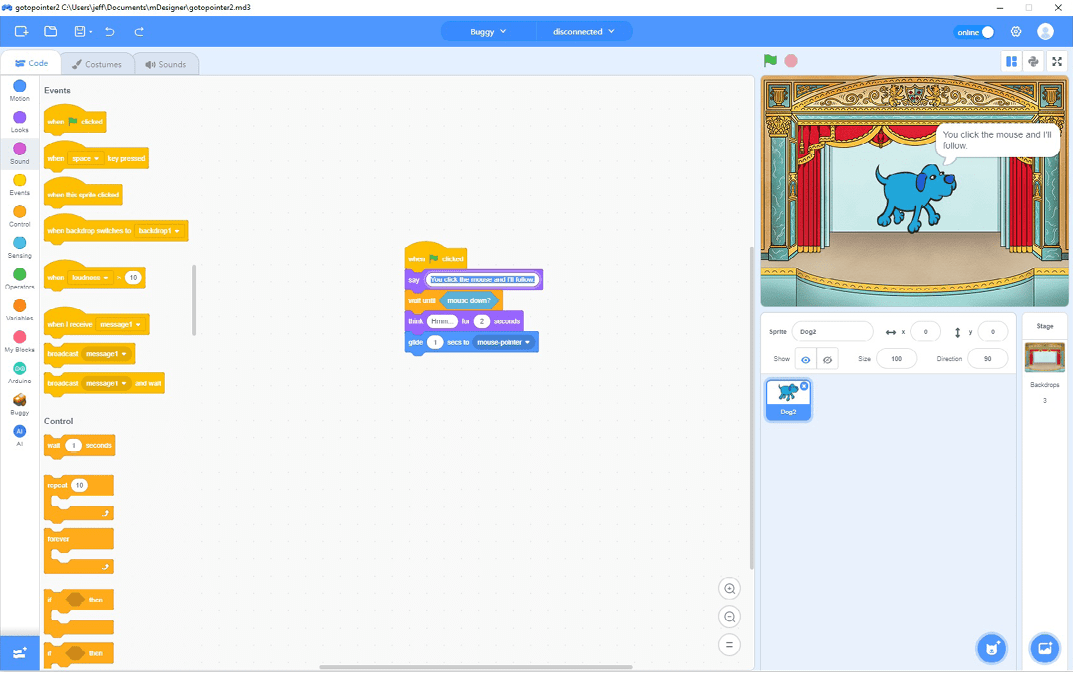Screen dimensions: 1073x673
Task: Select the Sensing block category
Action: (x=20, y=247)
